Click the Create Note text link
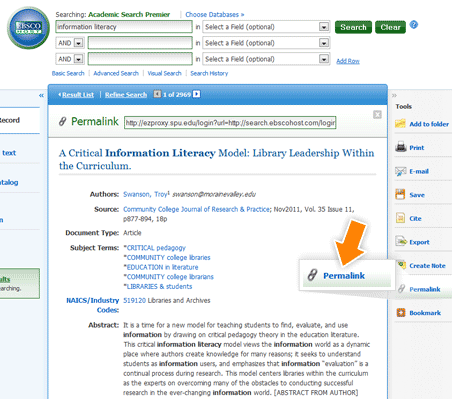This screenshot has width=452, height=399. pyautogui.click(x=427, y=266)
